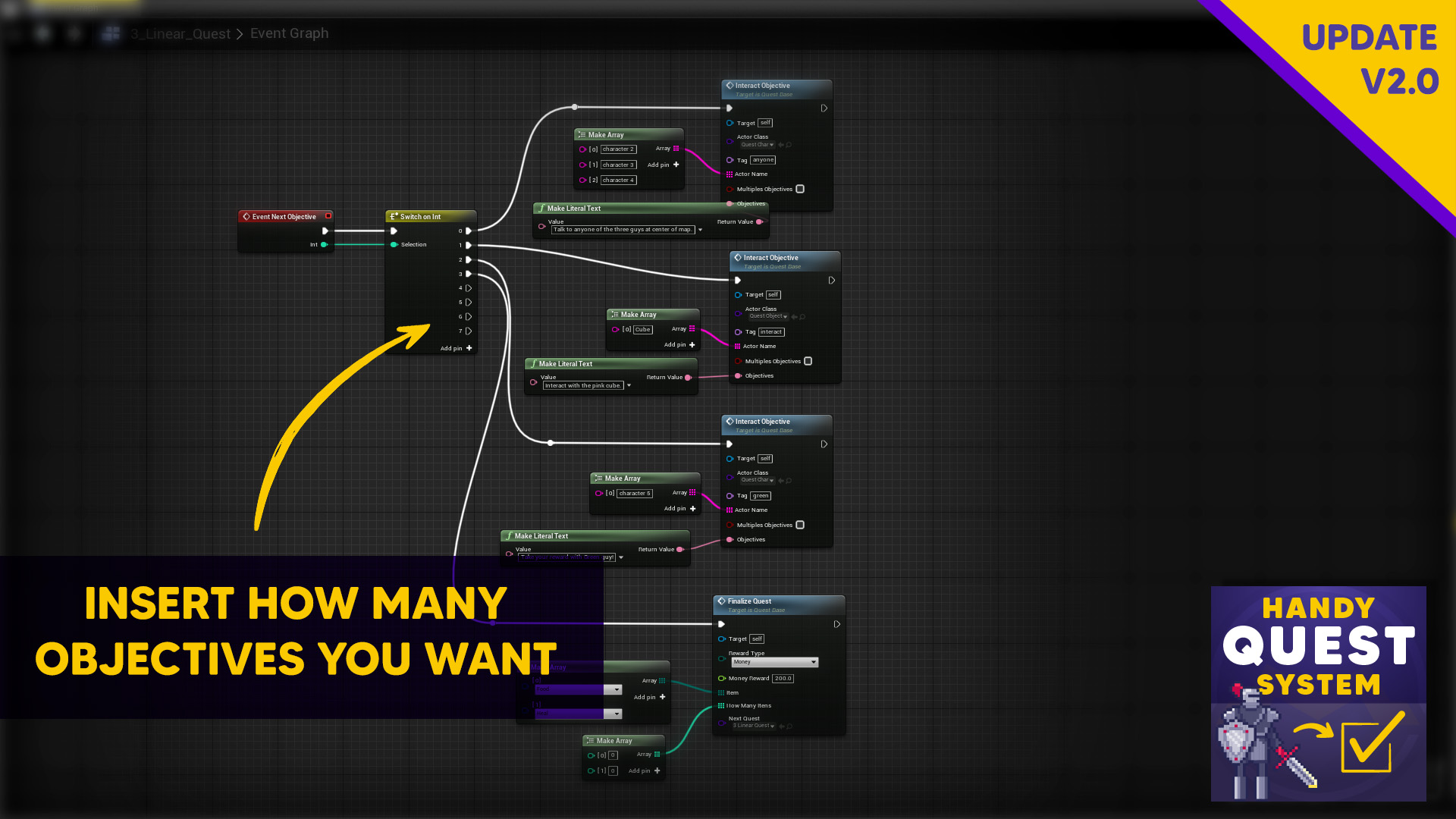This screenshot has width=1456, height=819.
Task: Edit the Money Reward value 200.0
Action: pyautogui.click(x=783, y=679)
